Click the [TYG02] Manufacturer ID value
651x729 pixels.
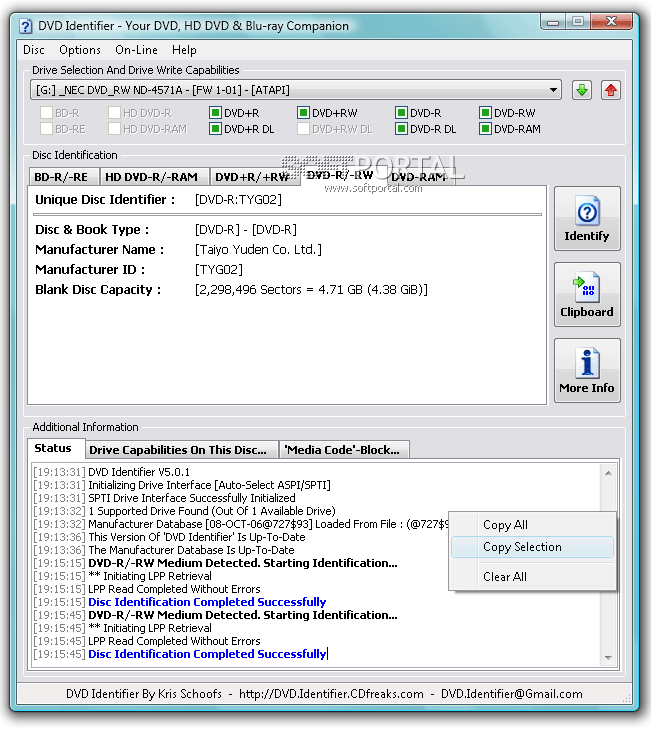[219, 270]
